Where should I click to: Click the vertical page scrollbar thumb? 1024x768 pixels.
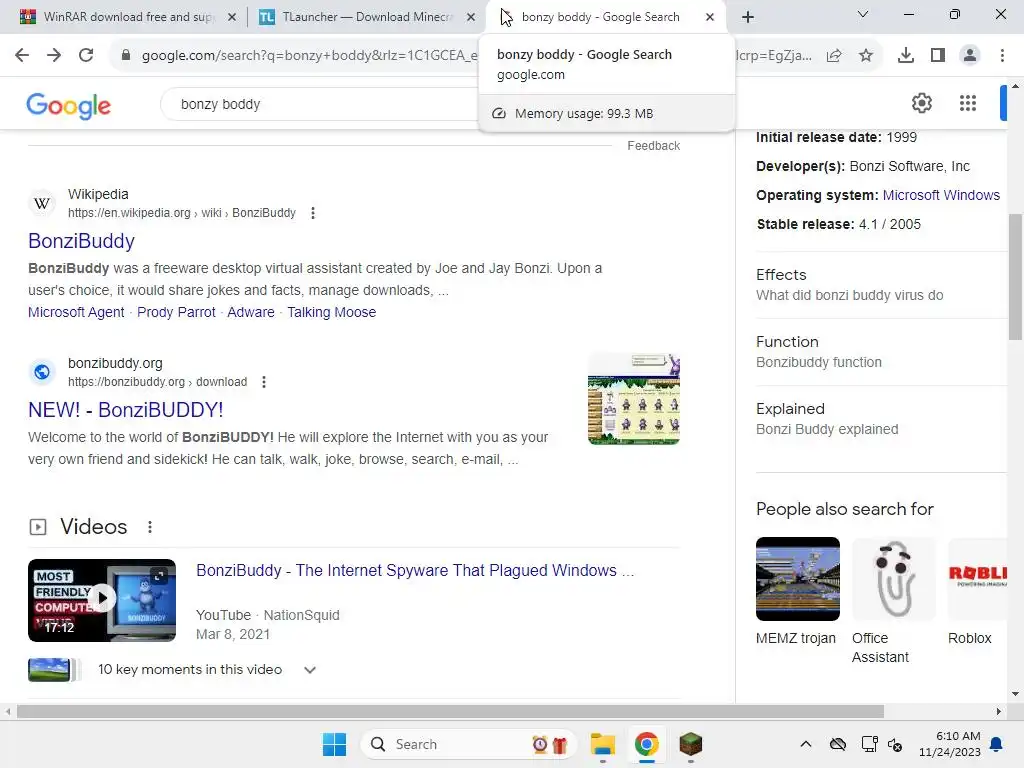tap(1015, 277)
